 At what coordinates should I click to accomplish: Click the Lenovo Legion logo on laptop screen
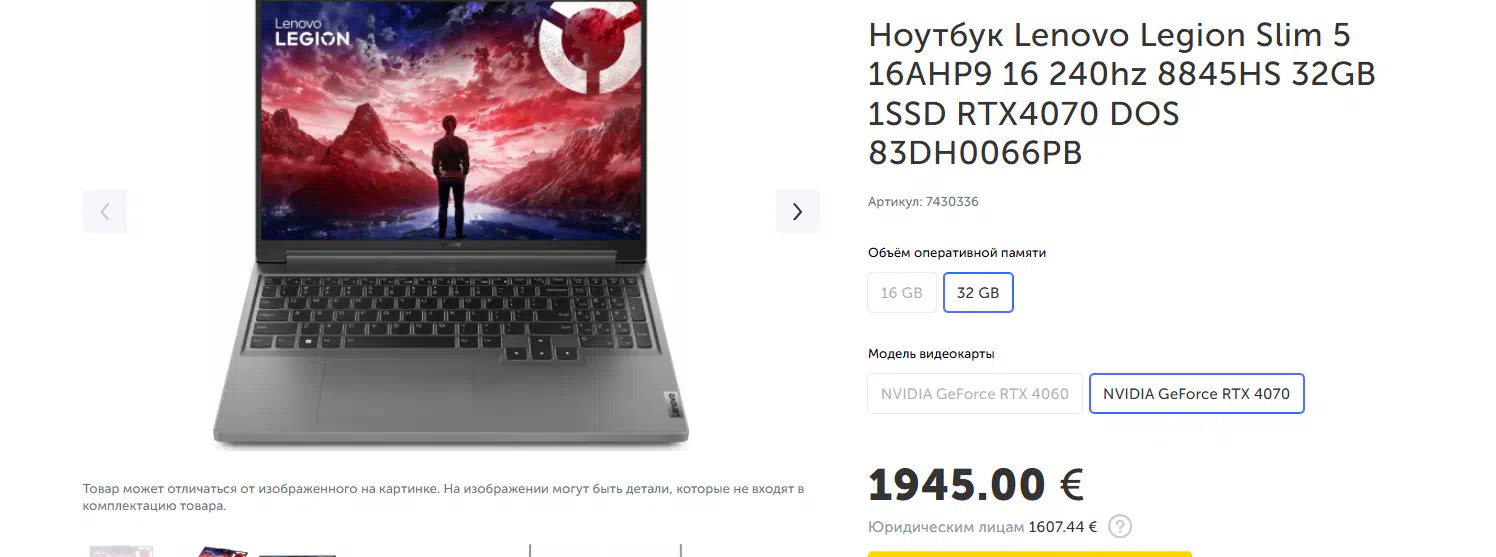click(x=312, y=32)
